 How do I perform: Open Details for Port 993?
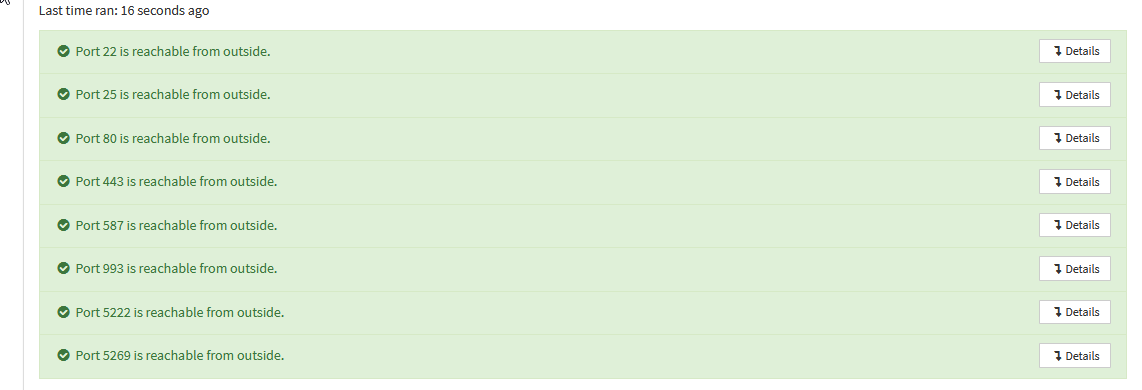1074,268
